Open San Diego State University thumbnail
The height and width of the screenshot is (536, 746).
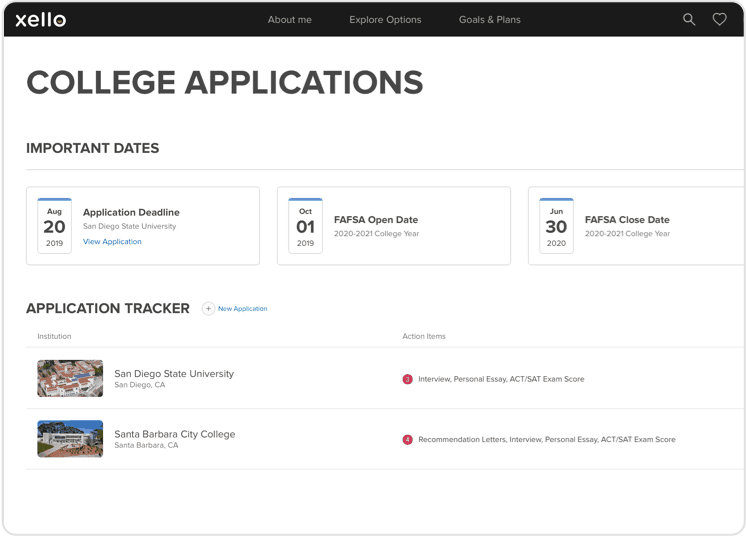point(70,378)
